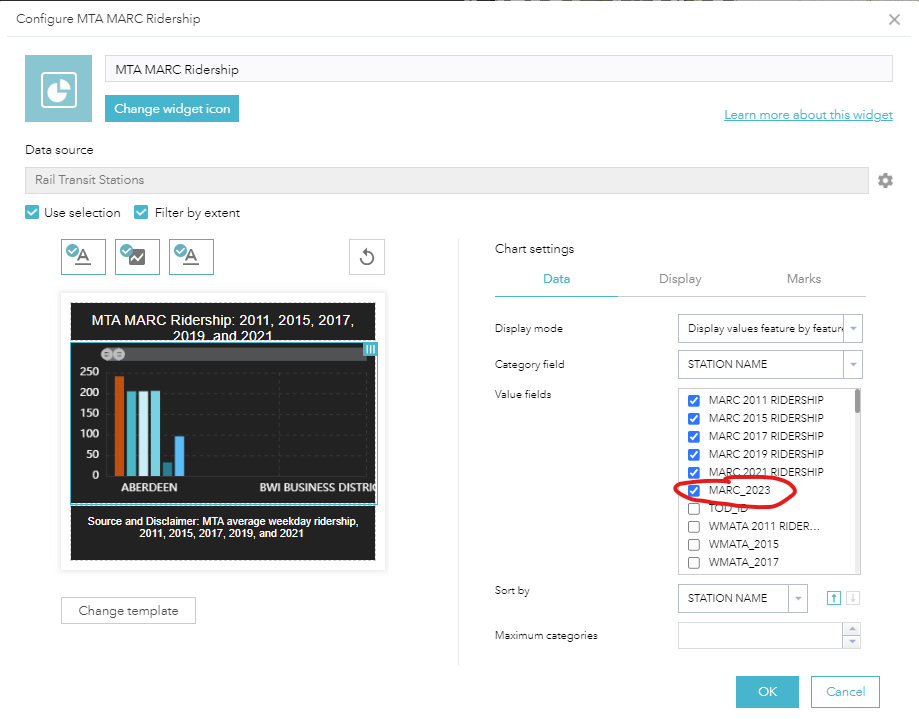
Task: Sort ascending with up arrow icon
Action: [833, 598]
